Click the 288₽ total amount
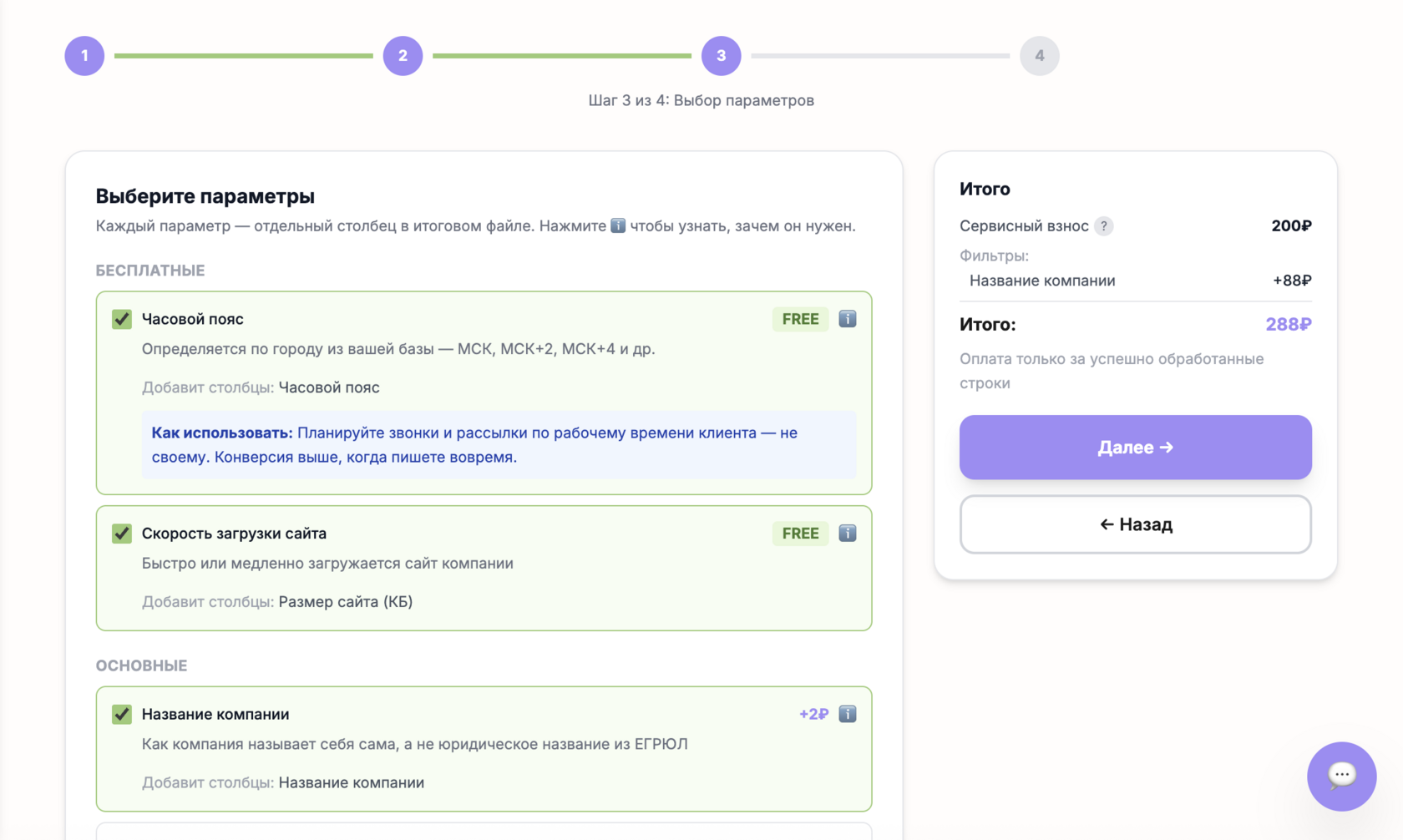The width and height of the screenshot is (1403, 840). [x=1288, y=325]
